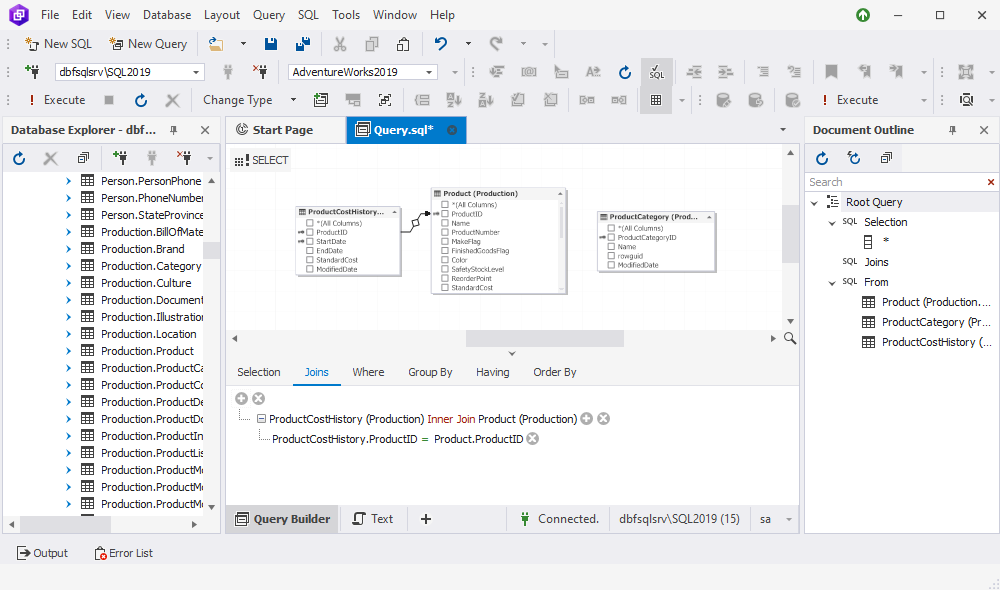Switch to the Where tab
The image size is (1000, 590).
pyautogui.click(x=368, y=372)
